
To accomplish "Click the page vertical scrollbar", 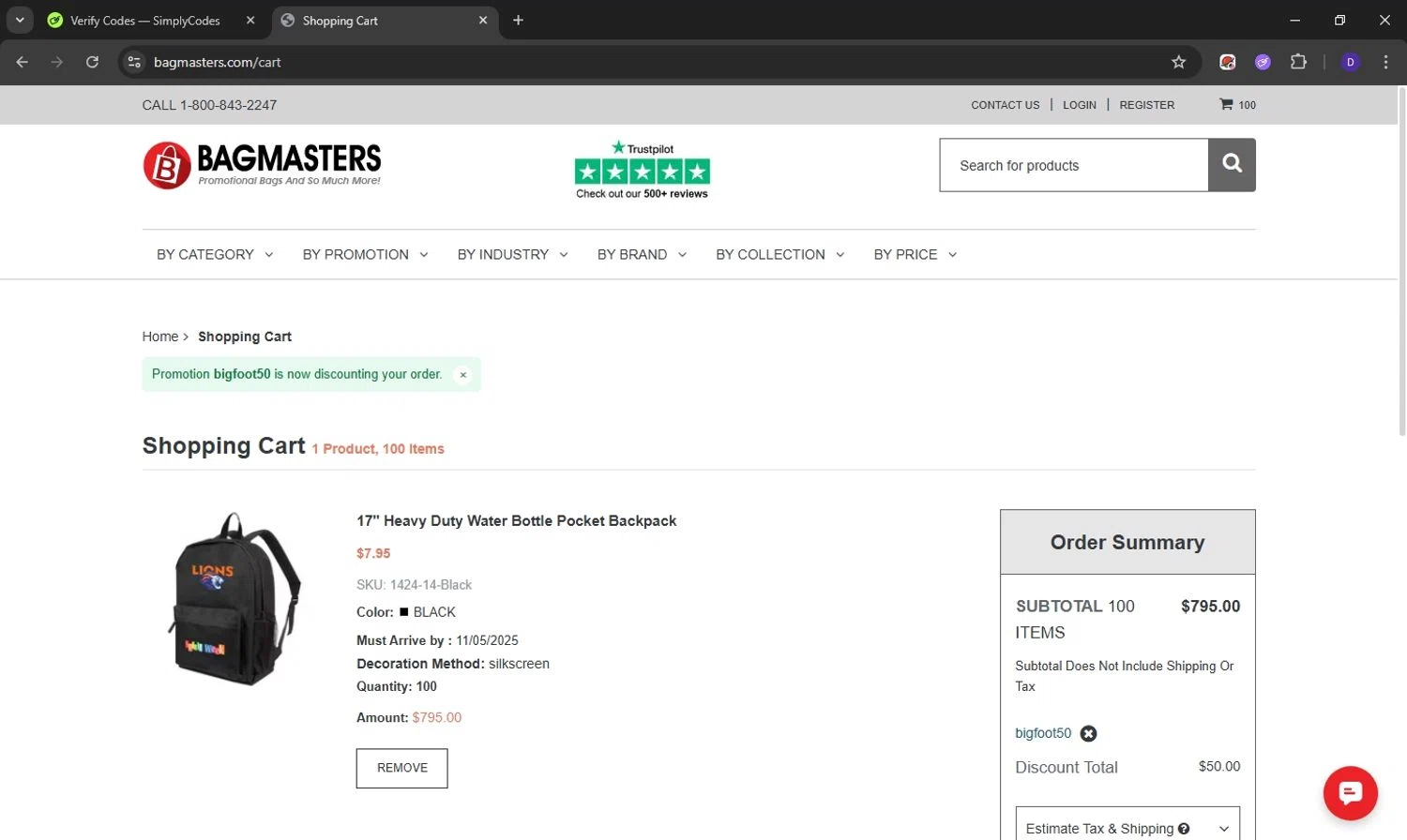I will pos(1402,262).
